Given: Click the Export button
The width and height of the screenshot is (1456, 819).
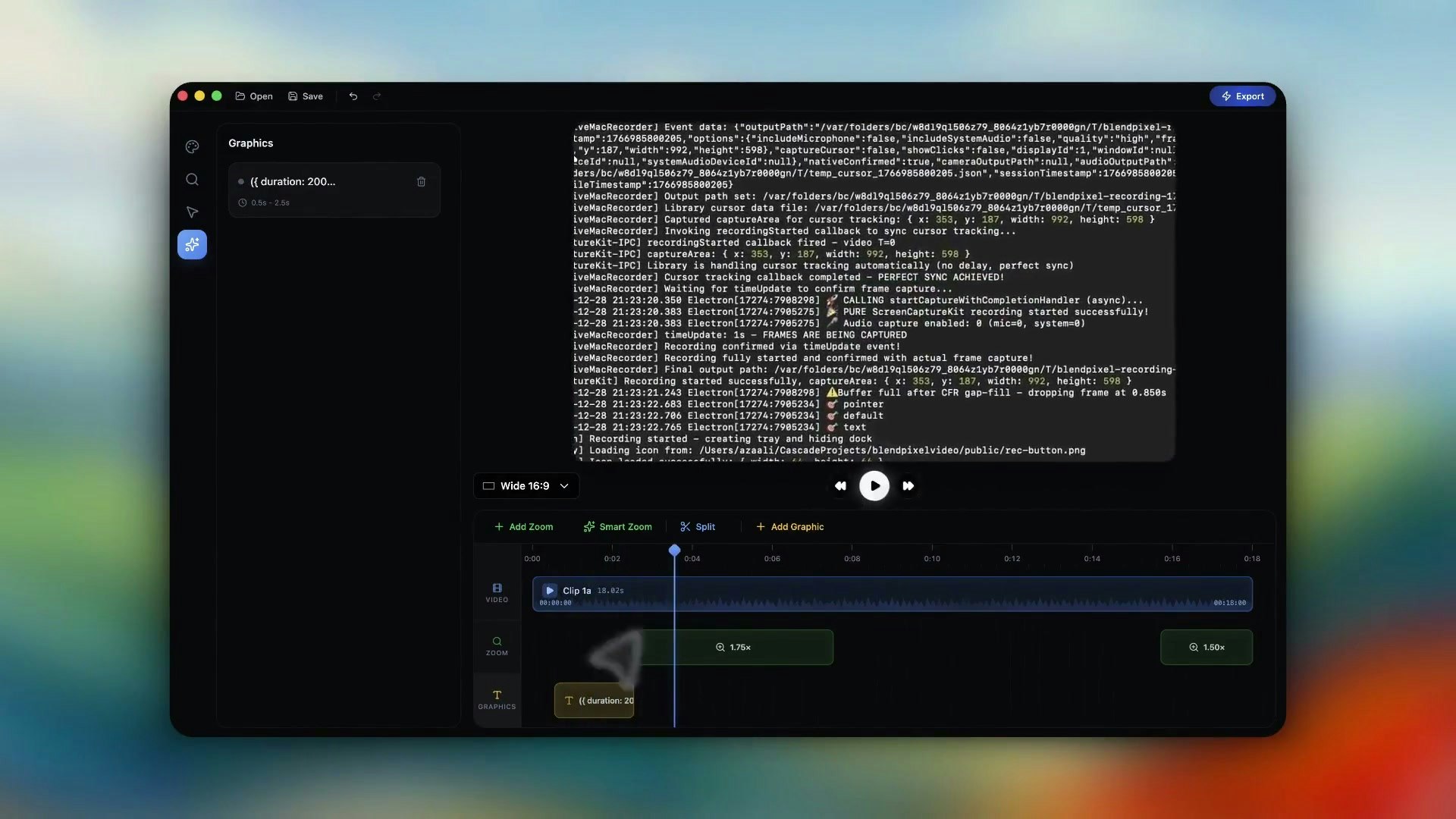Looking at the screenshot, I should coord(1242,96).
